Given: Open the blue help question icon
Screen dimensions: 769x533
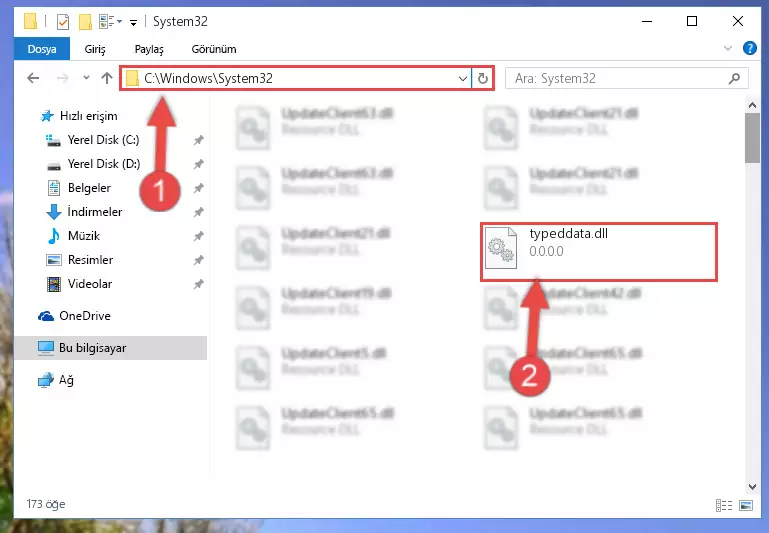Looking at the screenshot, I should coord(749,48).
